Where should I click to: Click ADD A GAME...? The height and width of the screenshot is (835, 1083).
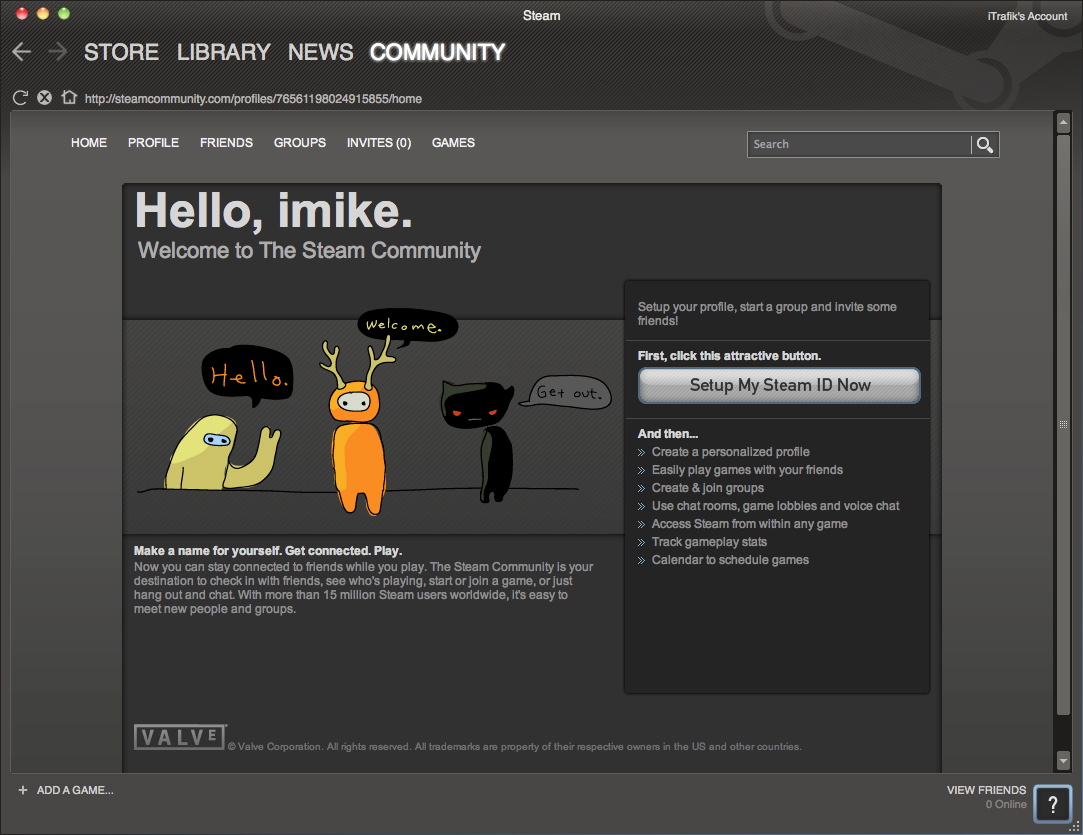pyautogui.click(x=75, y=789)
